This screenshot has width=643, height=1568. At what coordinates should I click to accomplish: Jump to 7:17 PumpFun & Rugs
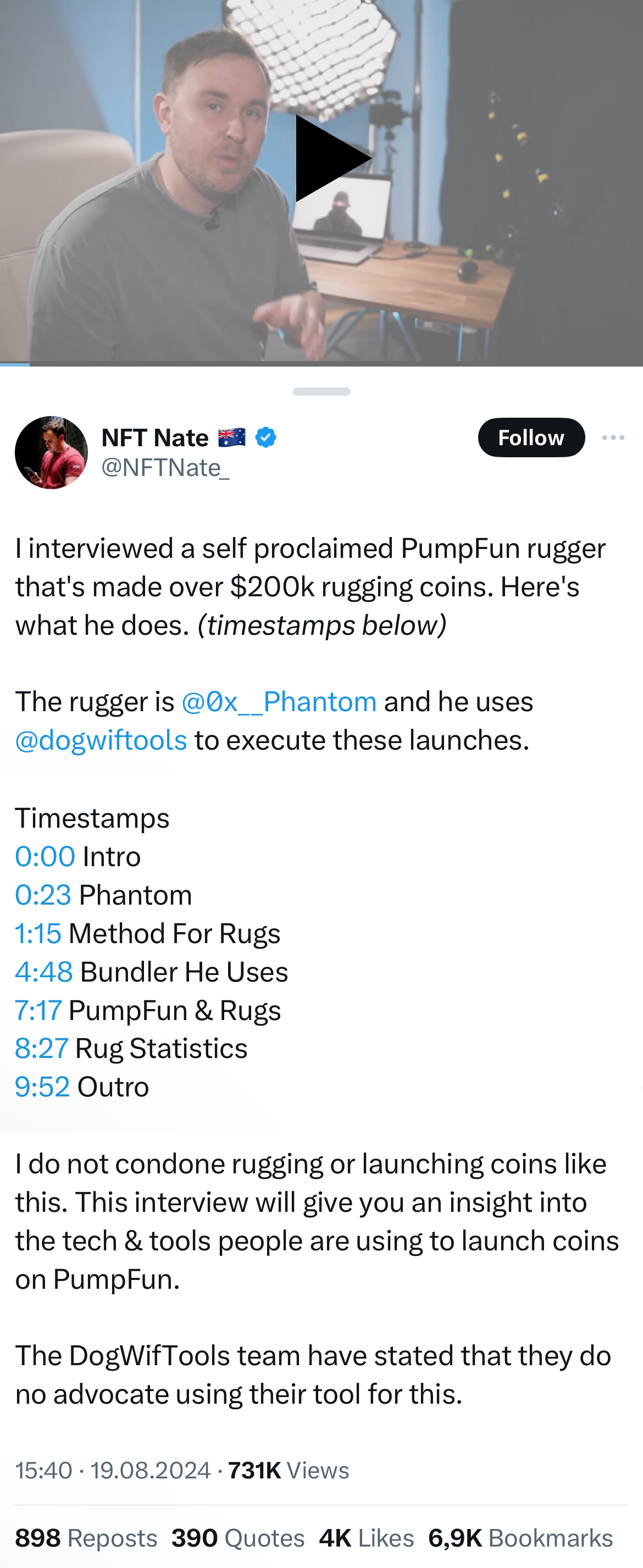(x=38, y=1010)
